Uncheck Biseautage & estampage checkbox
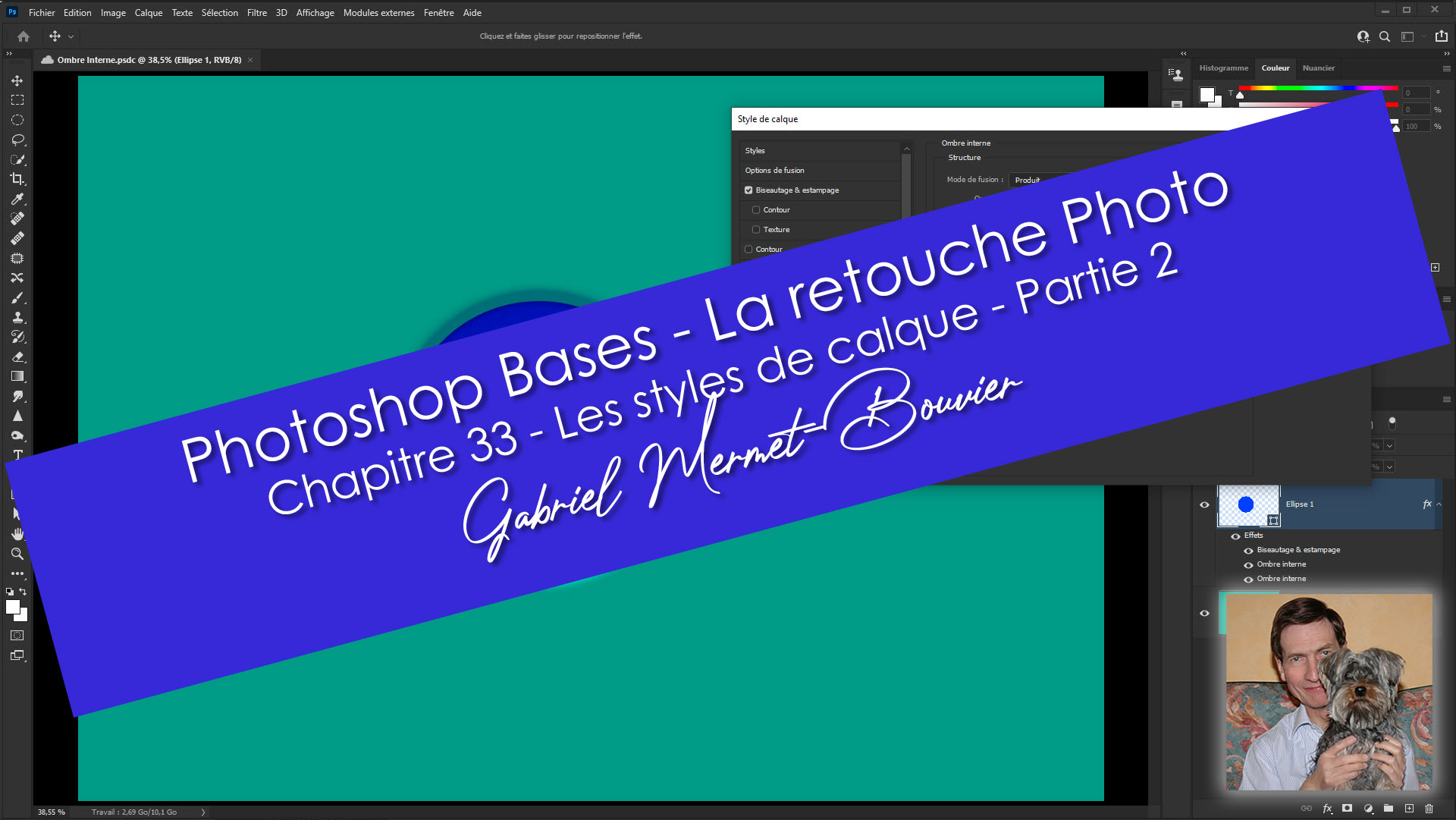Image resolution: width=1456 pixels, height=820 pixels. pos(748,190)
